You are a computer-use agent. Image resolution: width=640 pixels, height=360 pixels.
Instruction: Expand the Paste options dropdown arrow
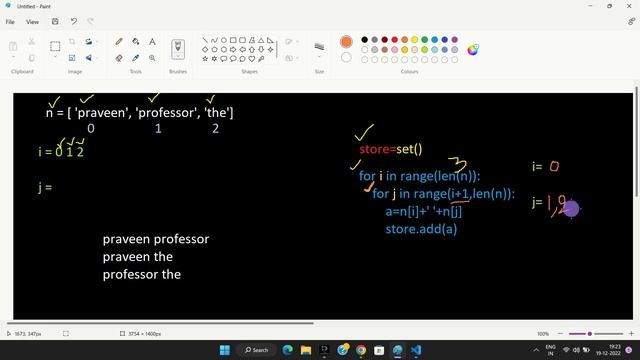click(x=13, y=57)
